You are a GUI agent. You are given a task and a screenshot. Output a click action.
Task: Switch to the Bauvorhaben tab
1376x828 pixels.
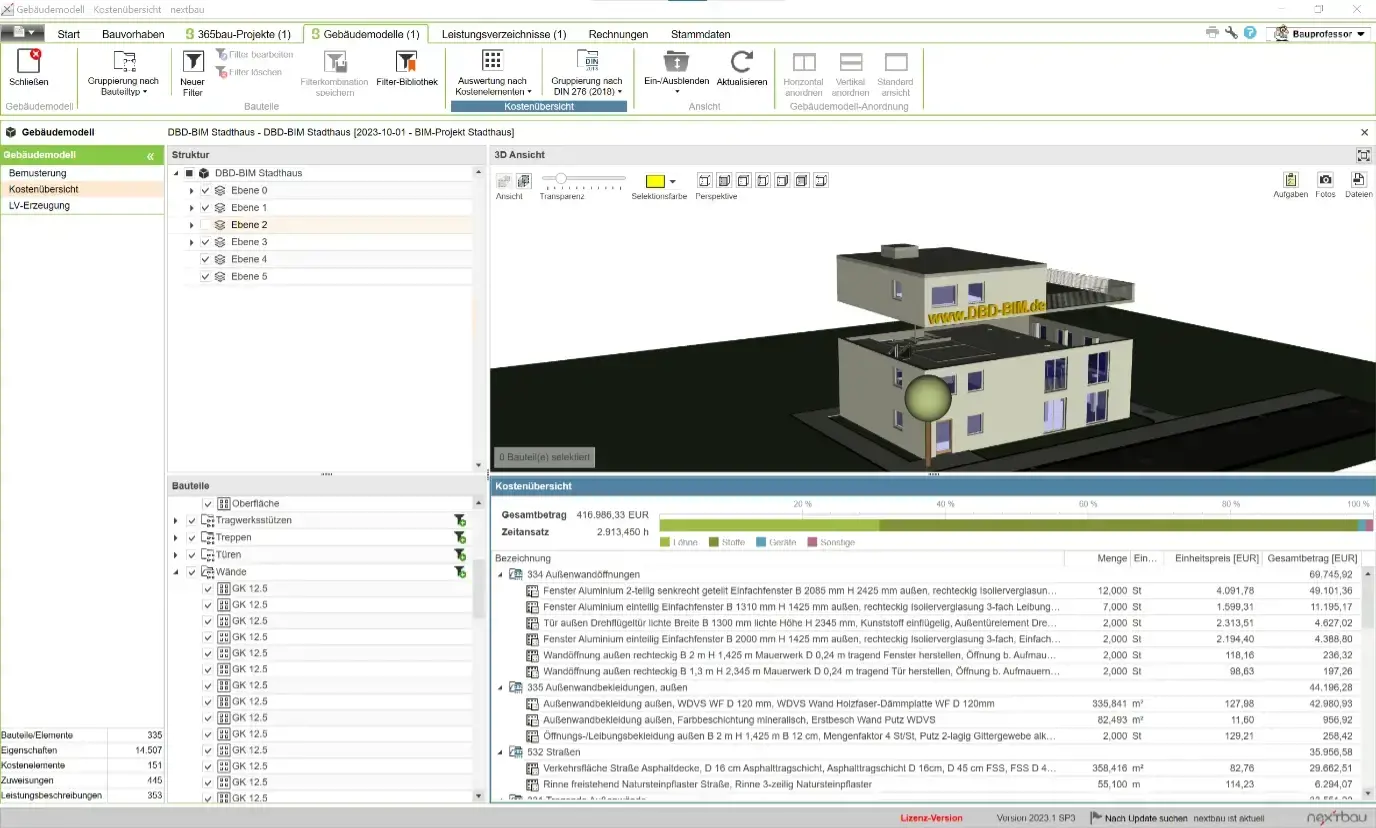click(133, 34)
